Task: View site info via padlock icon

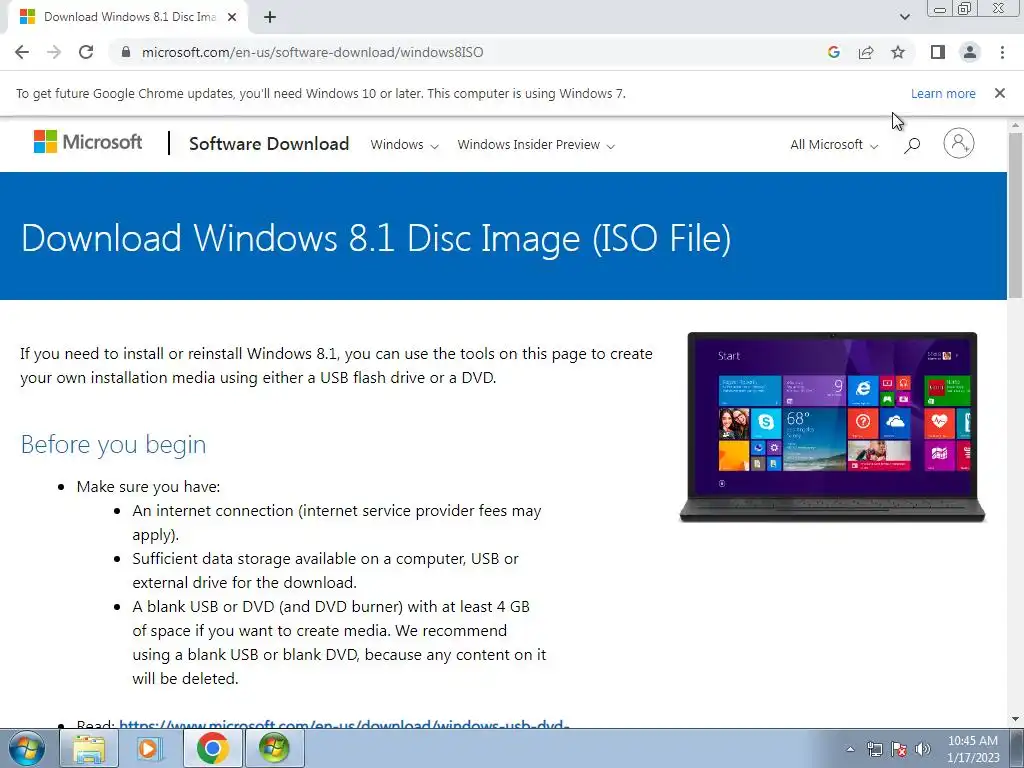Action: pos(126,52)
